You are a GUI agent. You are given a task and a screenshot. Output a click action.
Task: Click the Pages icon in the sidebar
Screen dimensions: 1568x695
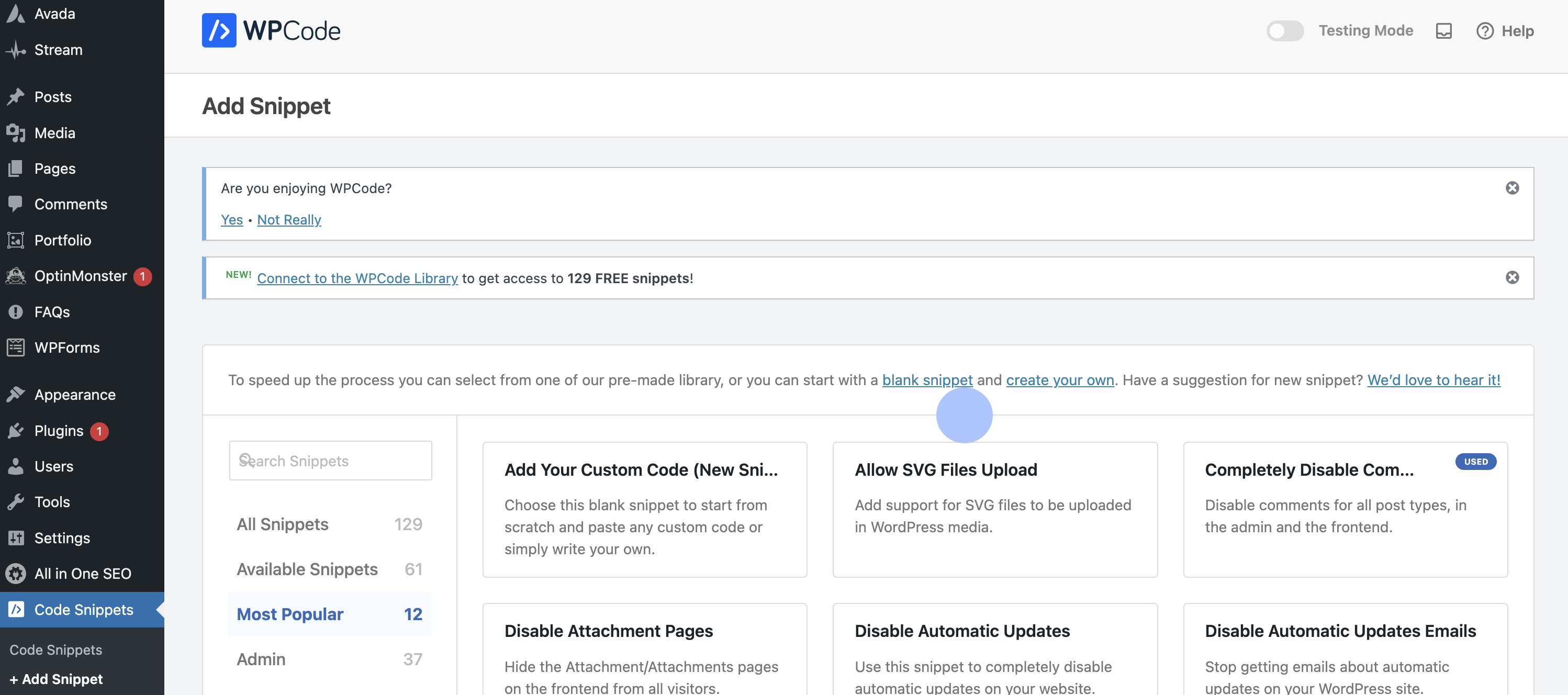16,168
